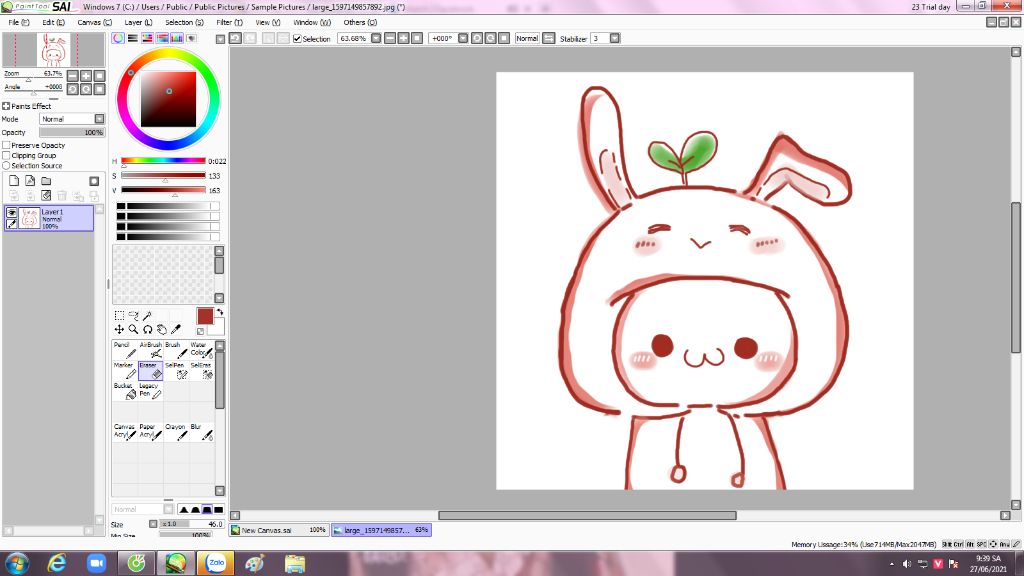Activate the move tool
Viewport: 1024px width, 576px height.
(119, 330)
